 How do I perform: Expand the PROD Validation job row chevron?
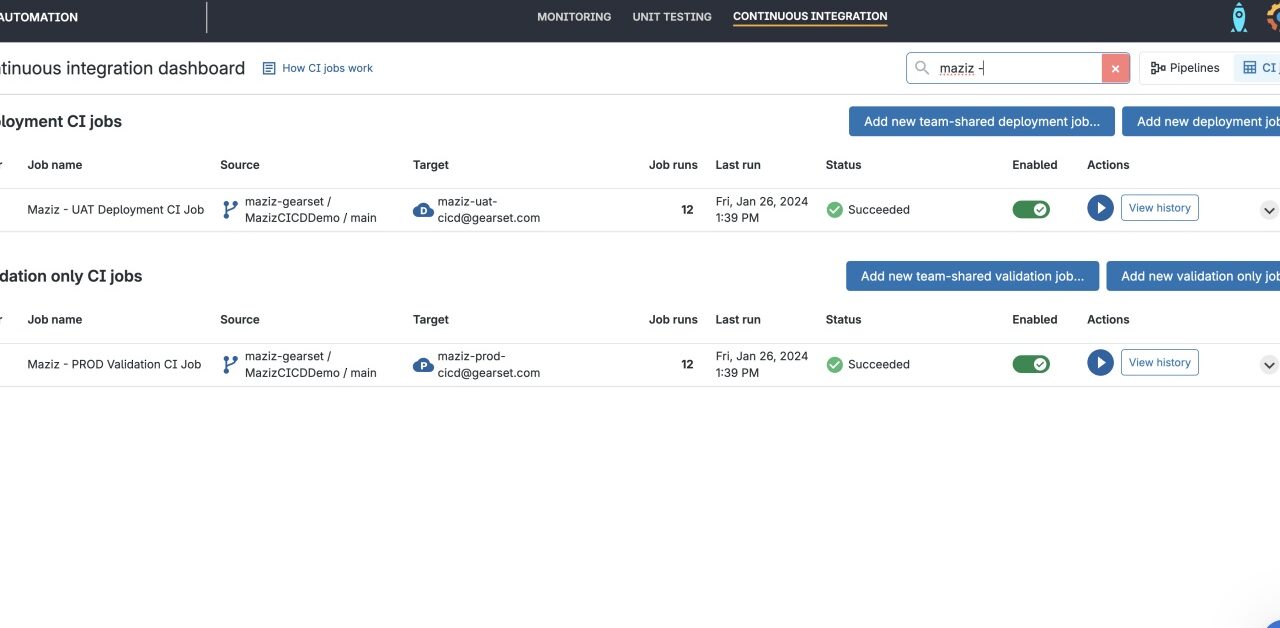click(x=1269, y=364)
